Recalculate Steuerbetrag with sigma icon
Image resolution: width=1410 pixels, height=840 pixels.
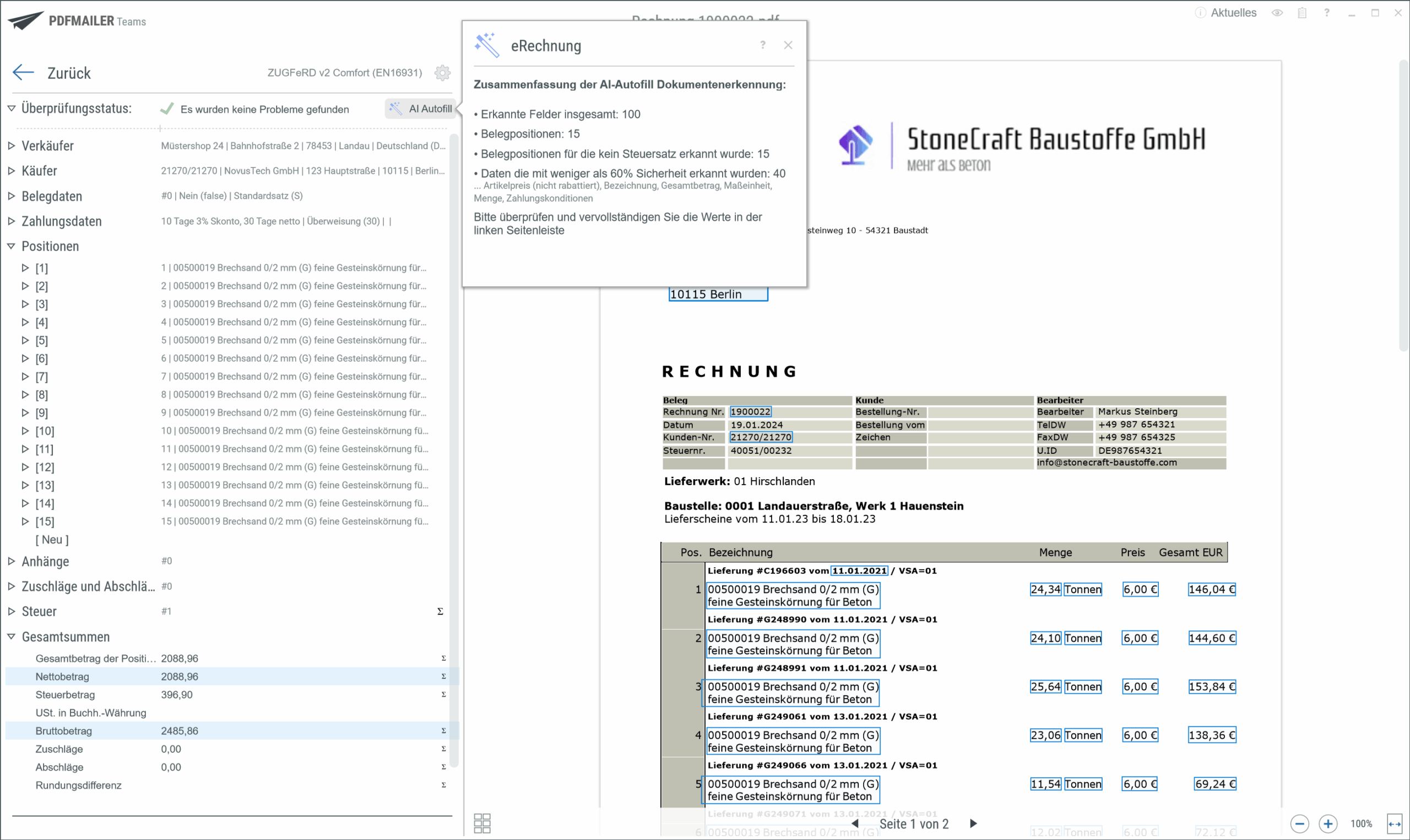(443, 695)
